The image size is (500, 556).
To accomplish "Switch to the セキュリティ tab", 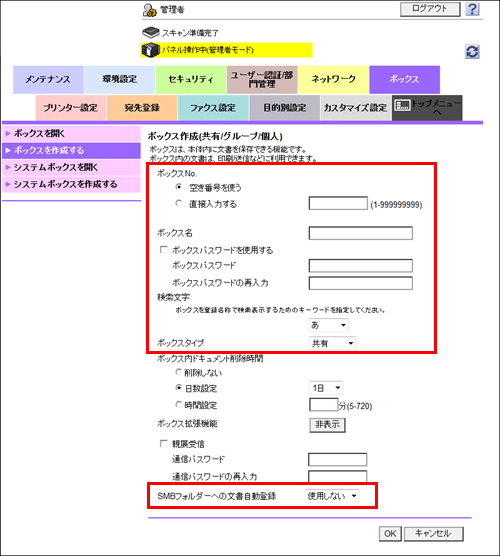I will coord(191,79).
